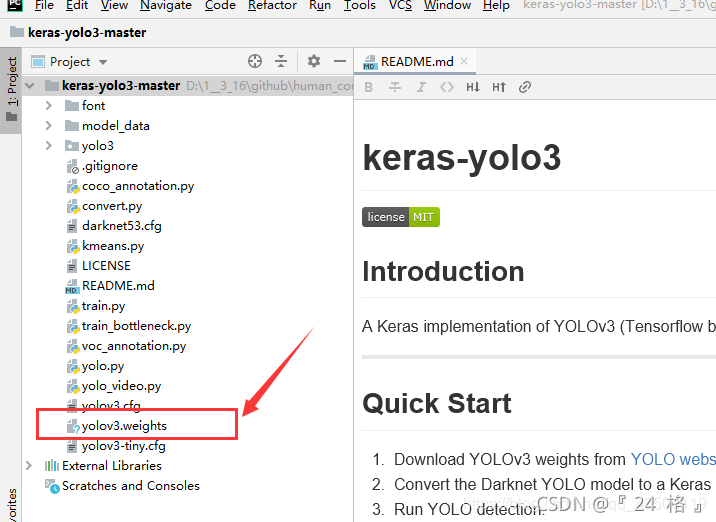Open the Window menu
The height and width of the screenshot is (522, 716).
[x=447, y=5]
